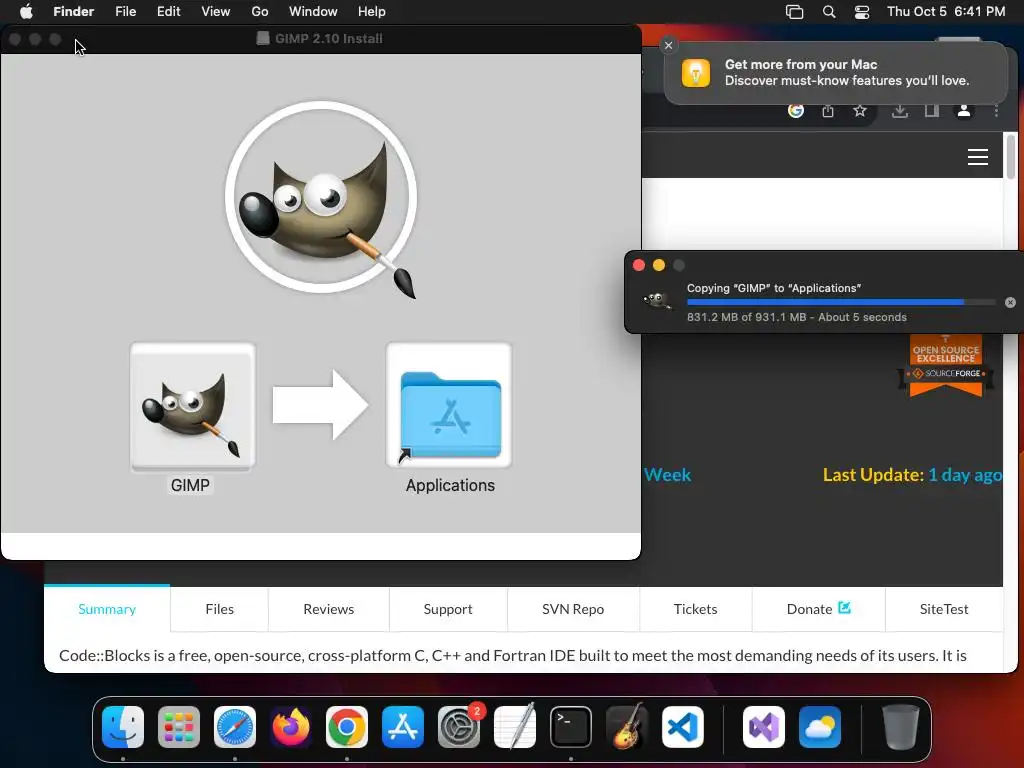Screen dimensions: 1024x768
Task: Open the Help menu
Action: [x=372, y=12]
